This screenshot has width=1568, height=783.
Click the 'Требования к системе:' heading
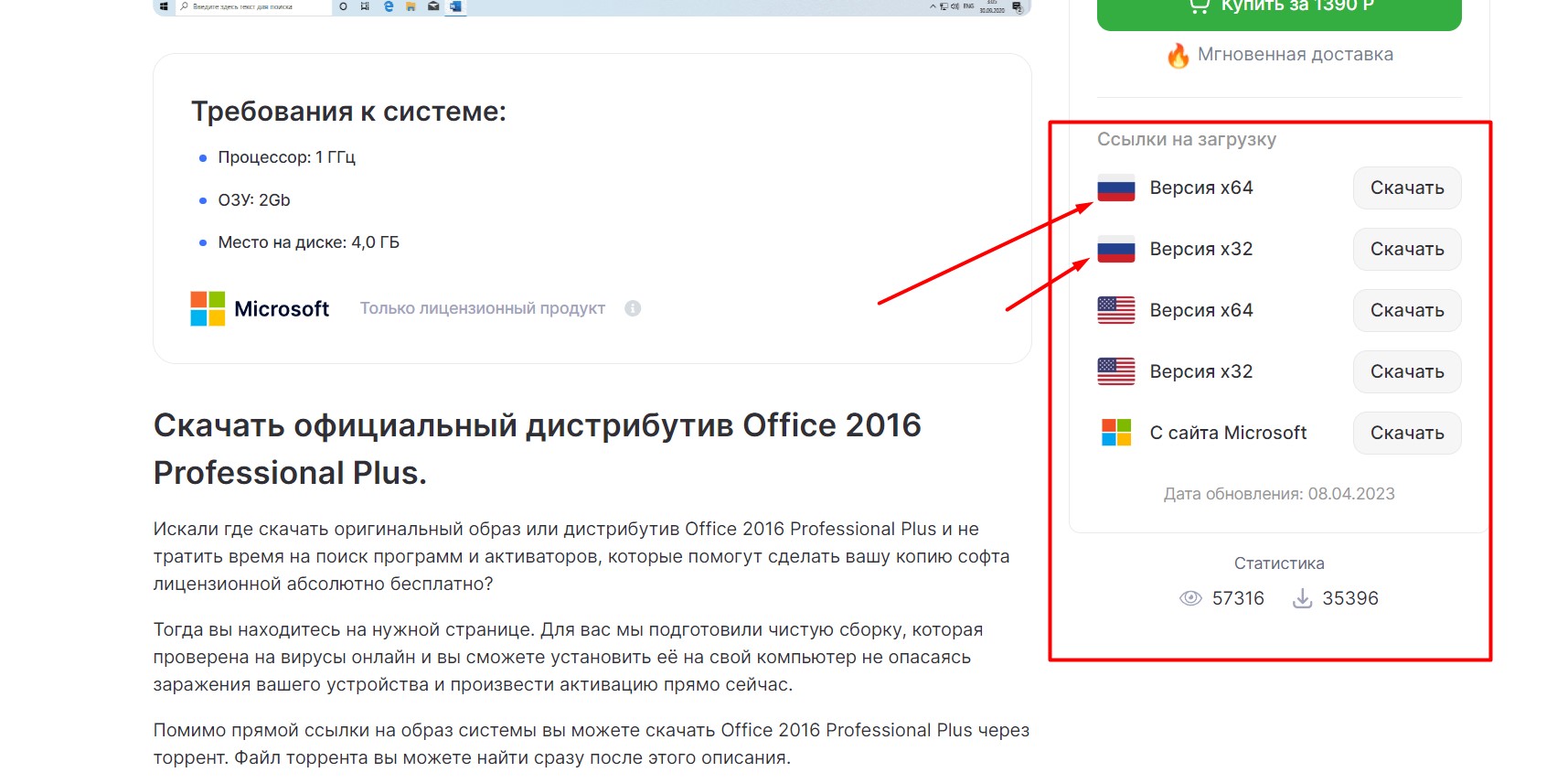tap(348, 112)
